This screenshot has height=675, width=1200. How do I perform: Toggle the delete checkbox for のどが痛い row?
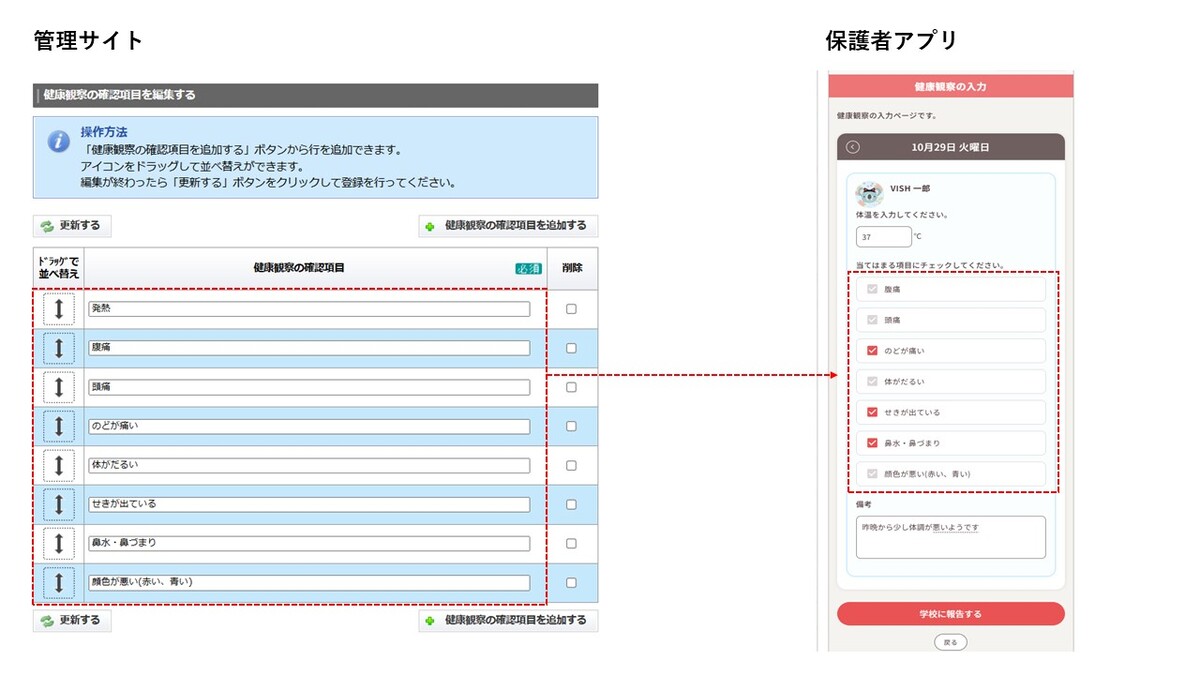point(571,426)
